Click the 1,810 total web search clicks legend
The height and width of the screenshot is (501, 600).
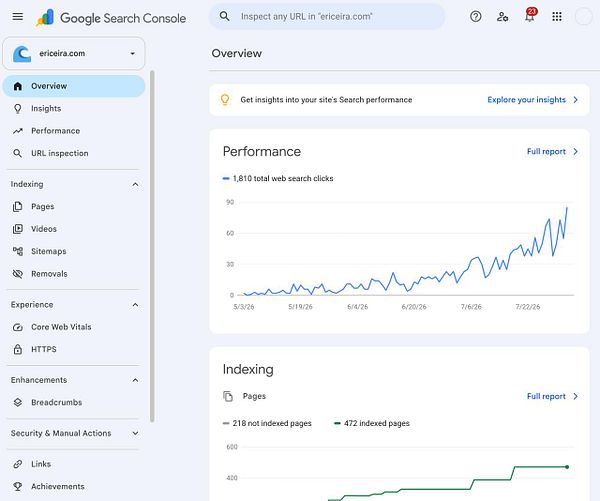click(x=278, y=178)
